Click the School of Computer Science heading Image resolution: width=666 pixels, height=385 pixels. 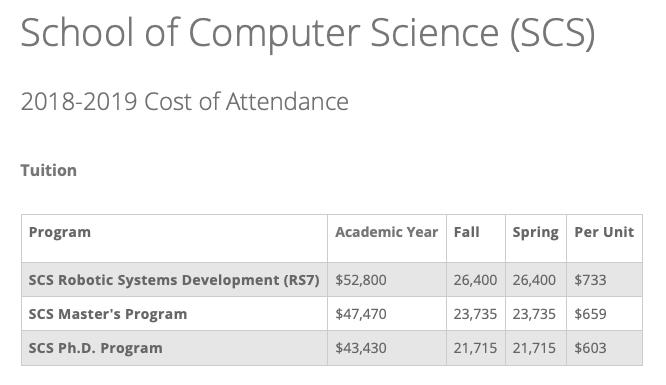coord(308,33)
